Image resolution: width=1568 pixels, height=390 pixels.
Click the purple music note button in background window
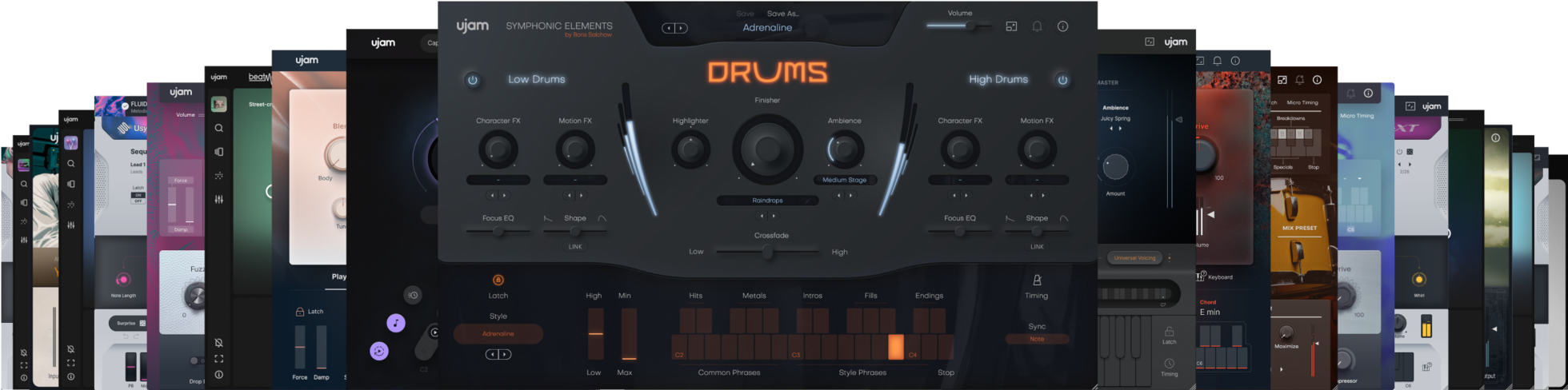[395, 323]
